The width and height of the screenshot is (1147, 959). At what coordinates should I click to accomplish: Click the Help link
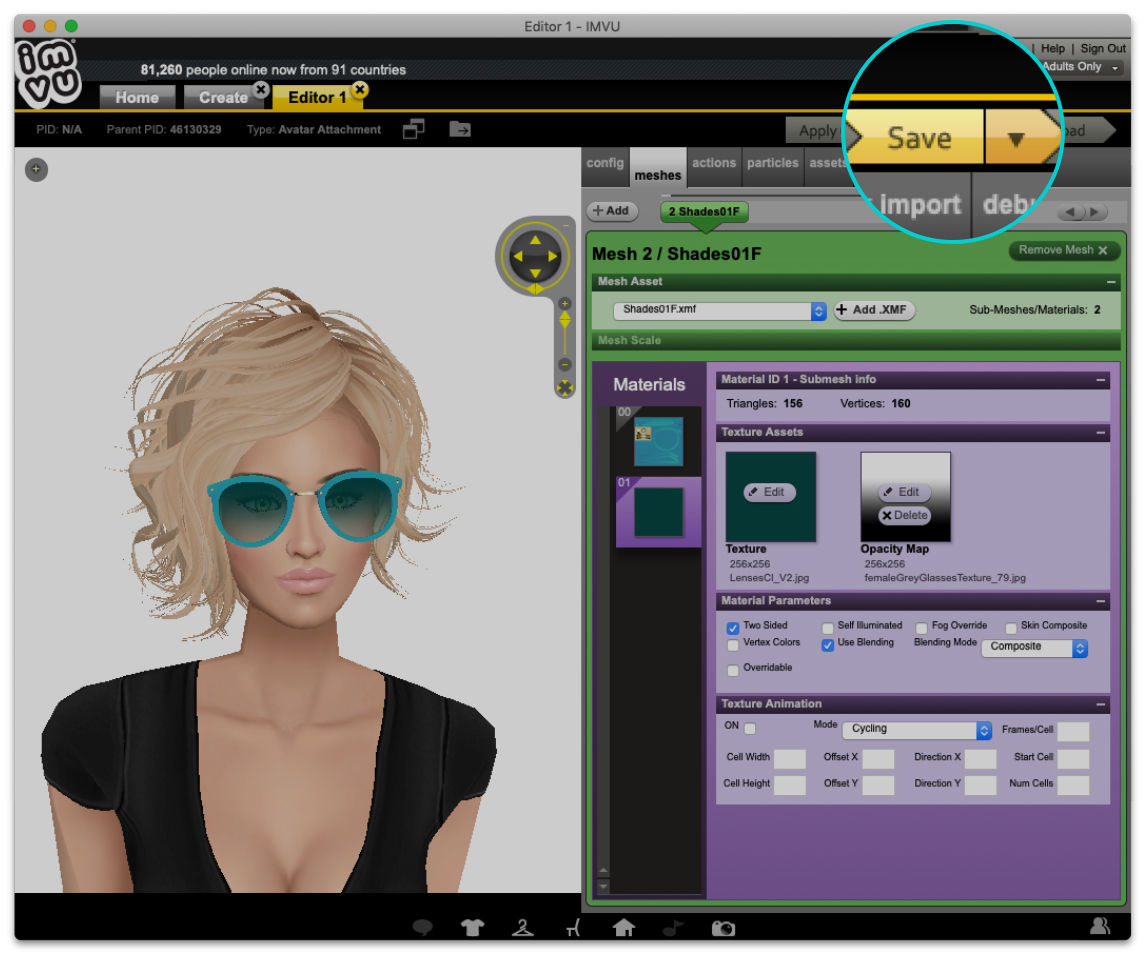1053,48
